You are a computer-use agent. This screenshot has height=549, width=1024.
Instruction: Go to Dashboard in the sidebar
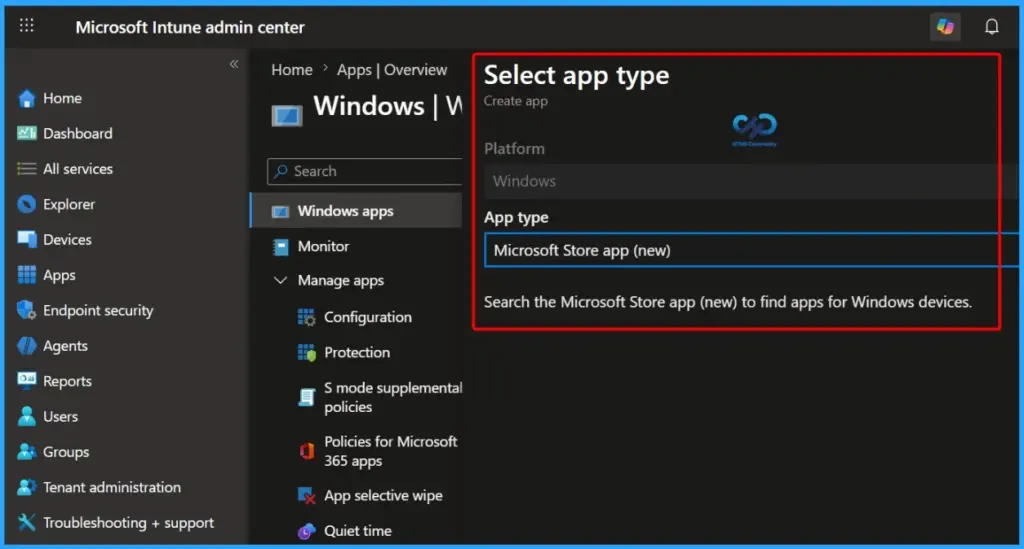78,134
